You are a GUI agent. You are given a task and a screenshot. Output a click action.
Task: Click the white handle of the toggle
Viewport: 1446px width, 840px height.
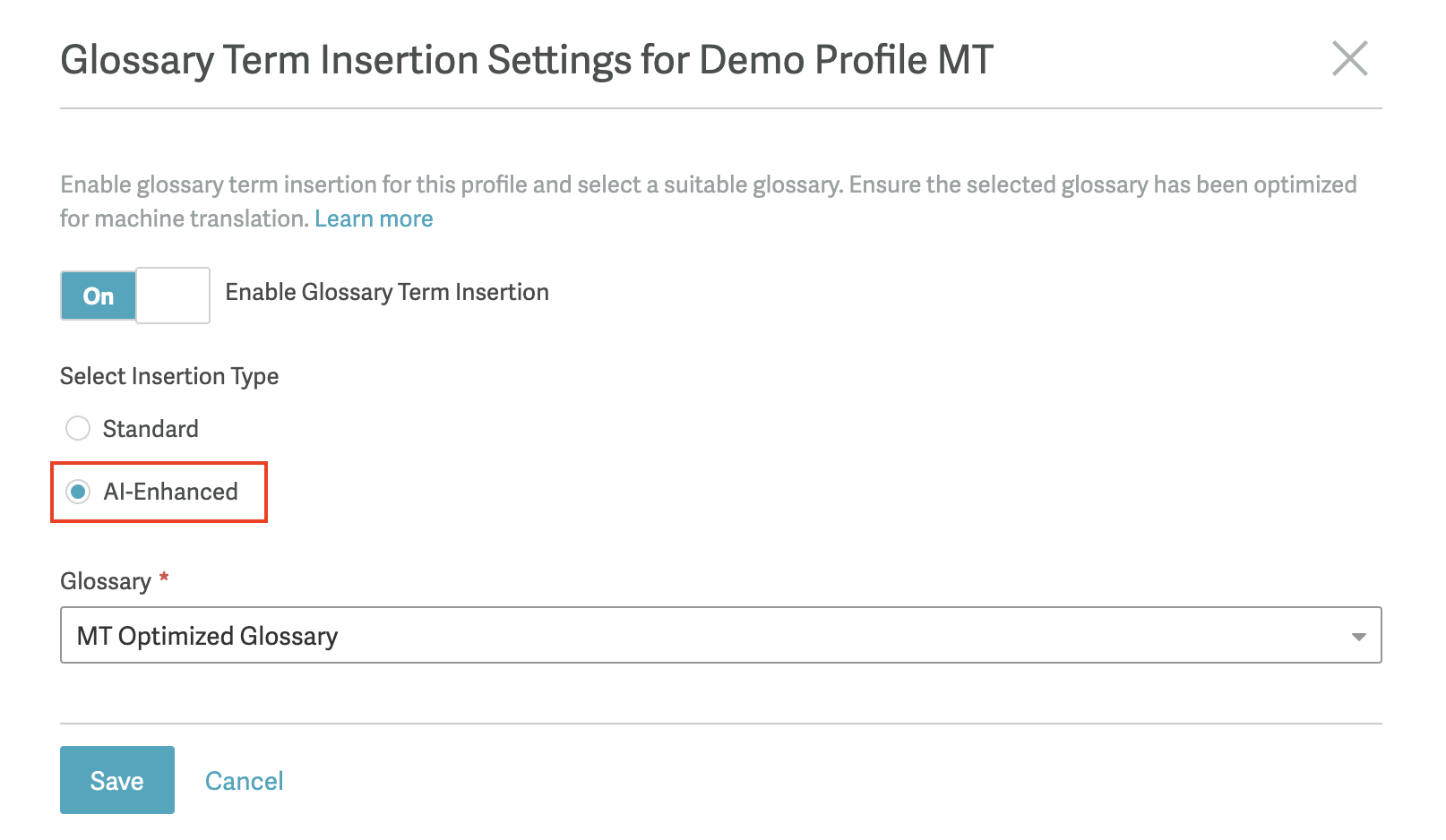coord(173,296)
